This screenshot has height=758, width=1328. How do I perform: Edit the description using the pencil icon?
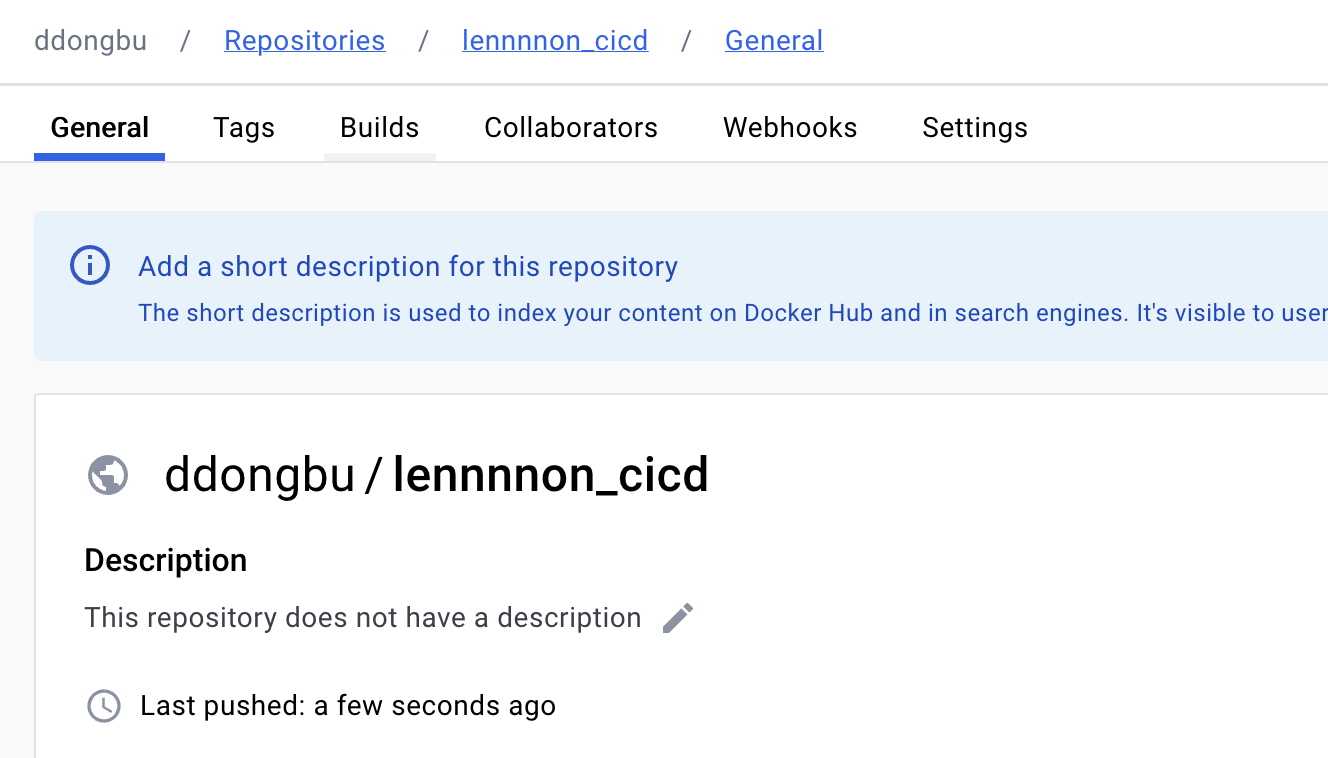[x=678, y=618]
